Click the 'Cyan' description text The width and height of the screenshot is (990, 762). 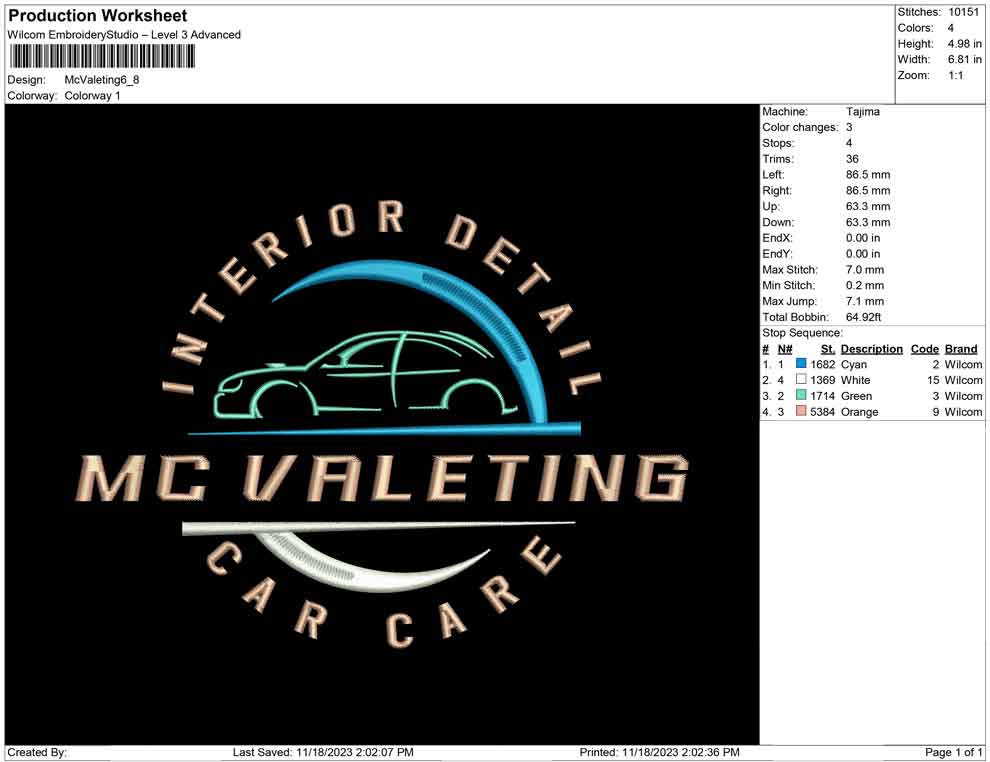(x=854, y=364)
